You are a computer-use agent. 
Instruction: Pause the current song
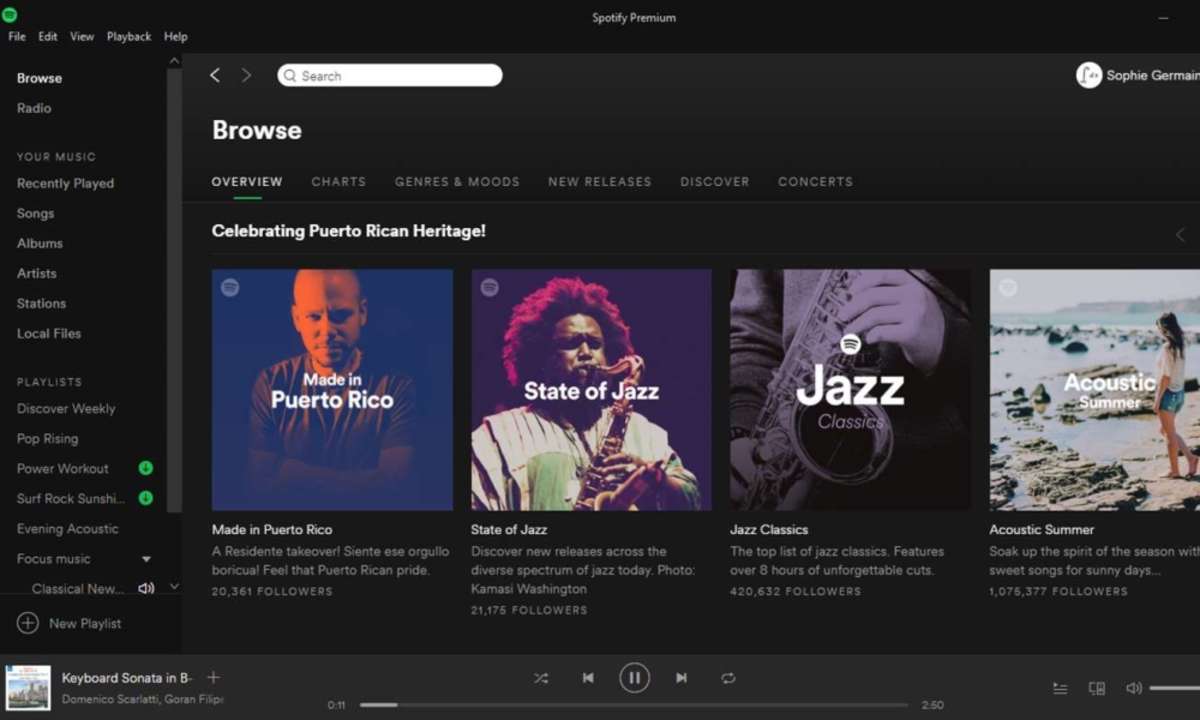click(634, 678)
